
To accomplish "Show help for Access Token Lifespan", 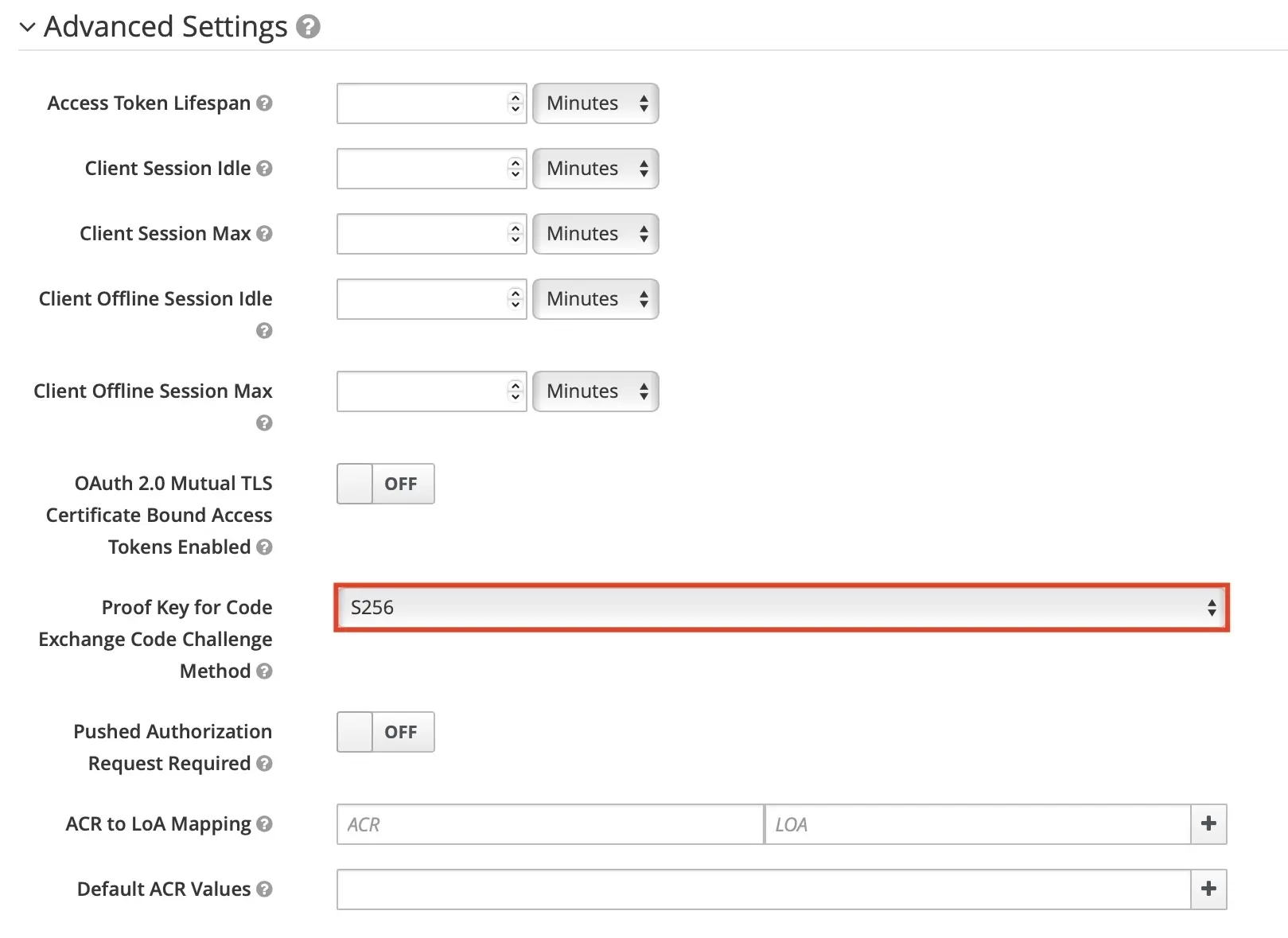I will (x=265, y=103).
